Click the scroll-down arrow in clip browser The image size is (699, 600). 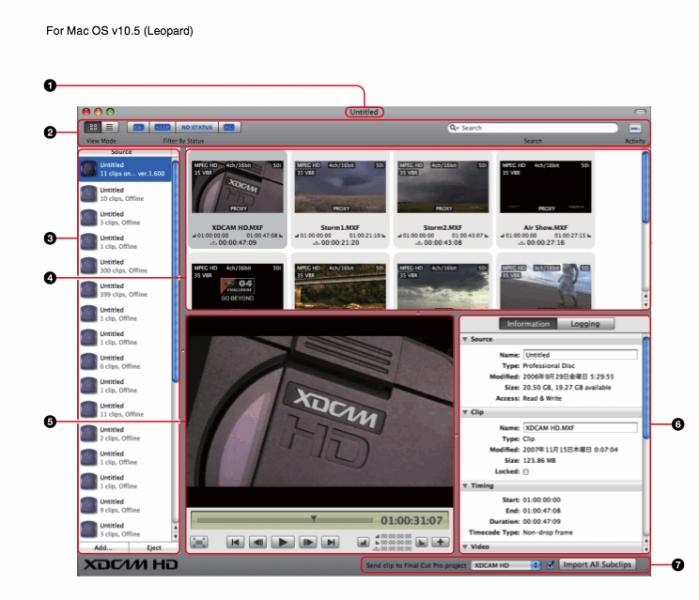[x=646, y=305]
